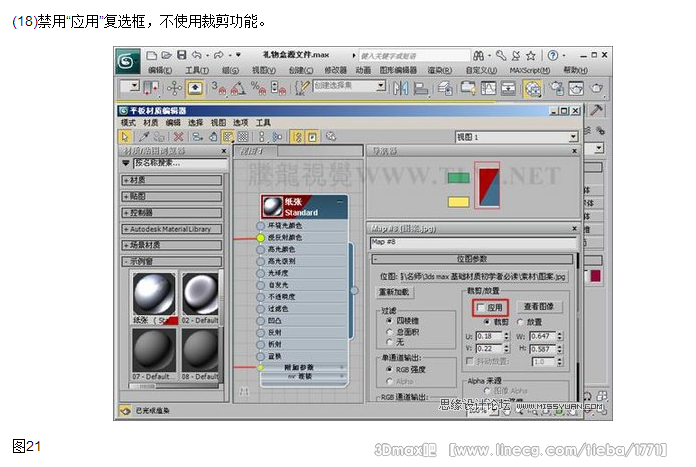The image size is (696, 467).
Task: Select the 裁剪 (Crop) radio button
Action: tap(488, 322)
